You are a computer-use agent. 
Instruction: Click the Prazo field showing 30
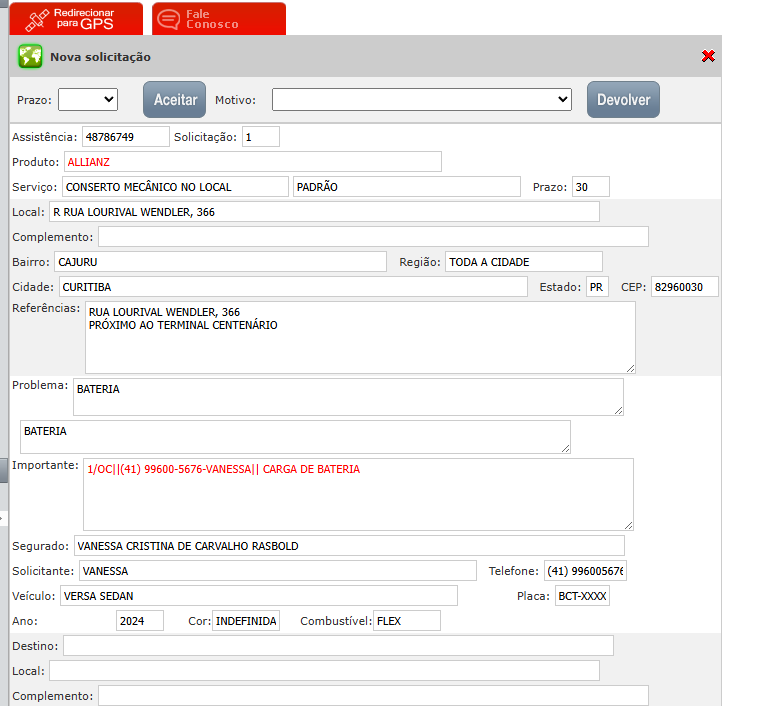tap(591, 187)
